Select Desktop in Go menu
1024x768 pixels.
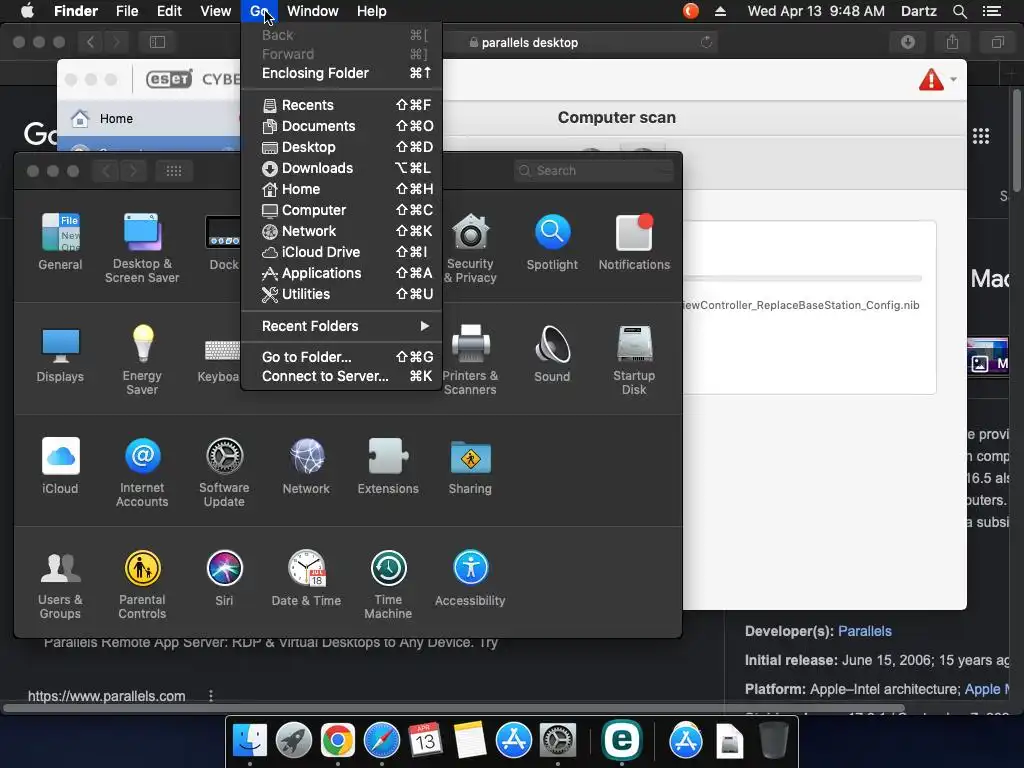[342, 147]
